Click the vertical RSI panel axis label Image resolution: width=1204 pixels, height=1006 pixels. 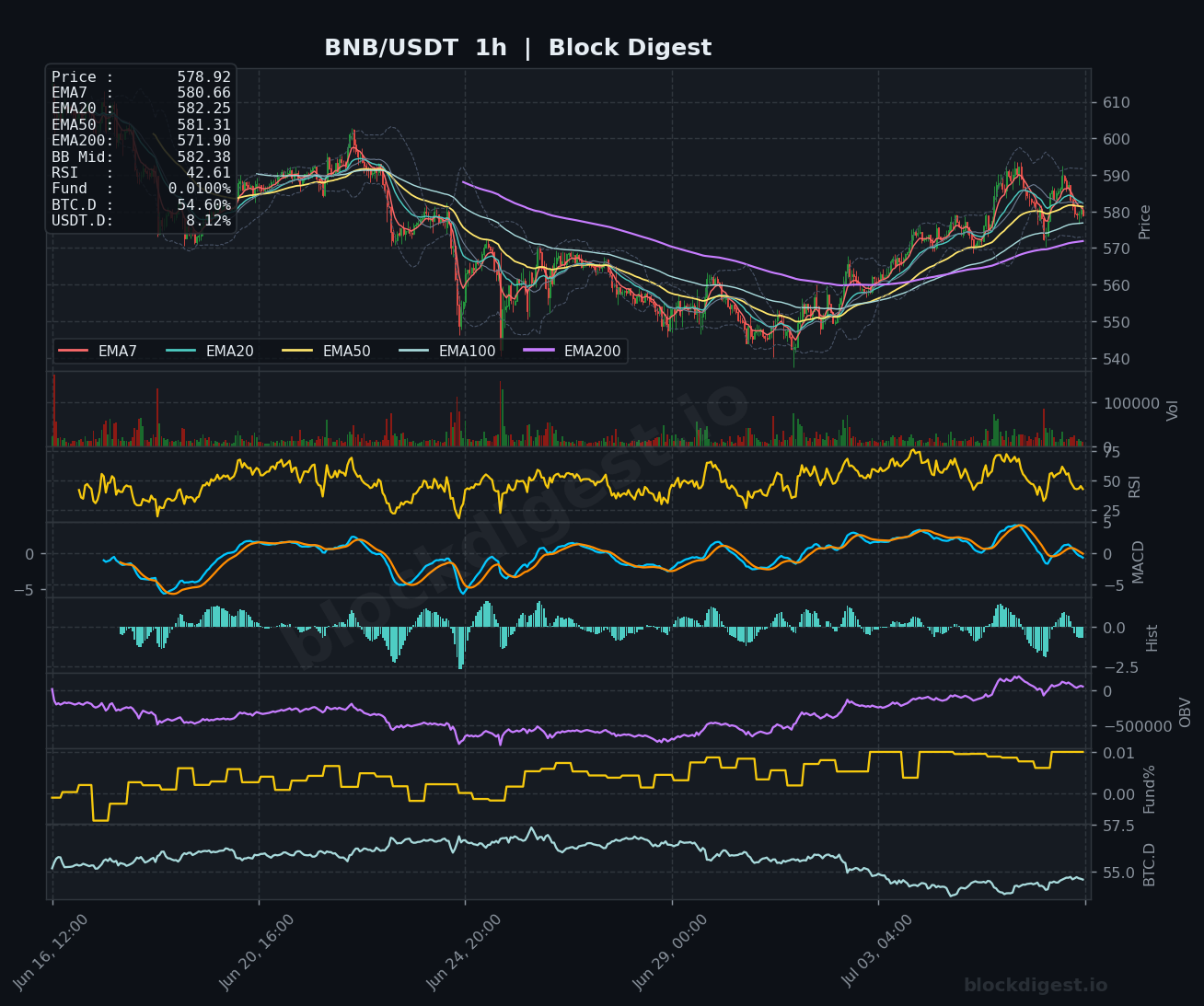(1134, 486)
